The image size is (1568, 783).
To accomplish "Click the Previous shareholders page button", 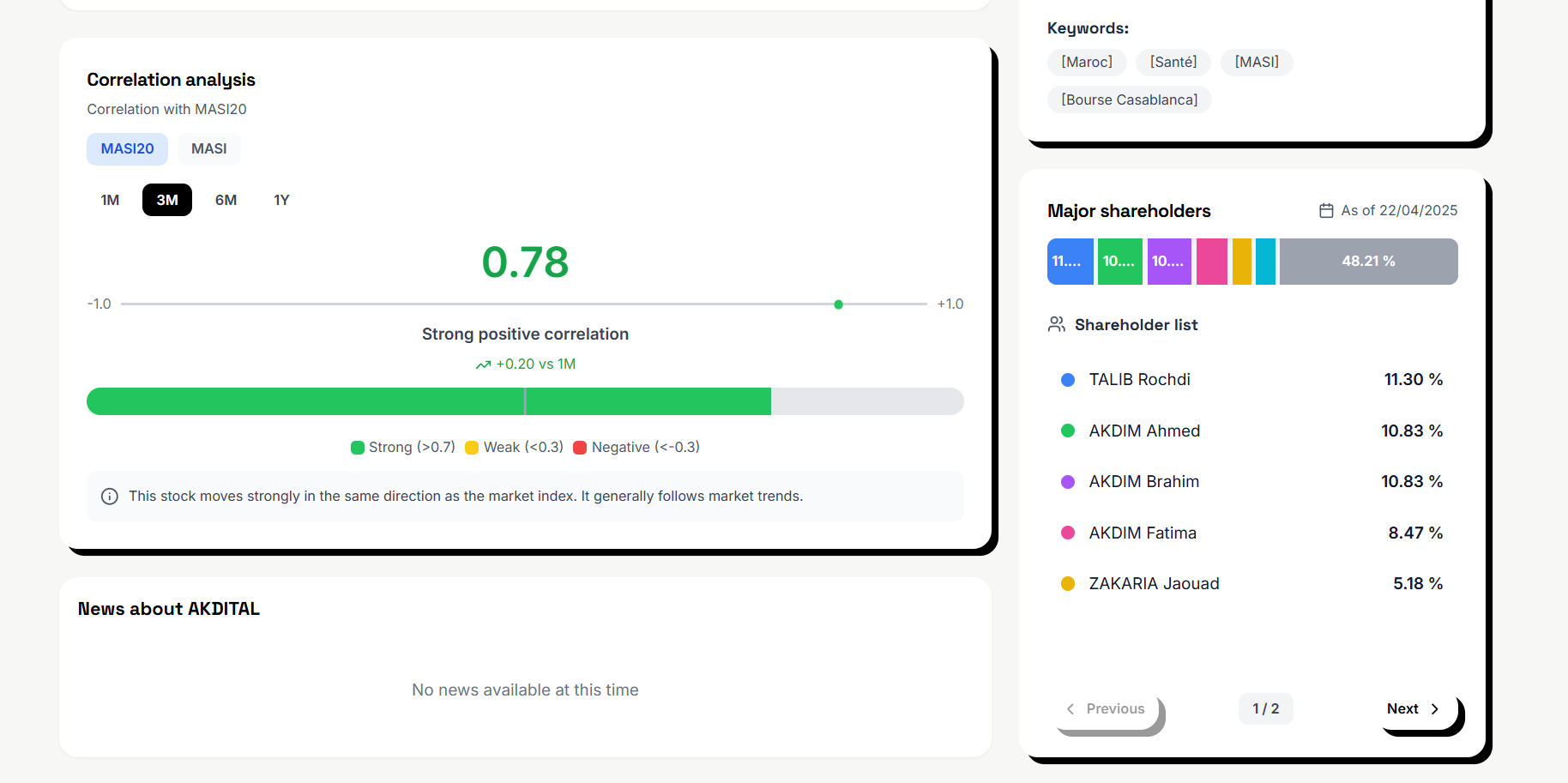I will [x=1107, y=711].
